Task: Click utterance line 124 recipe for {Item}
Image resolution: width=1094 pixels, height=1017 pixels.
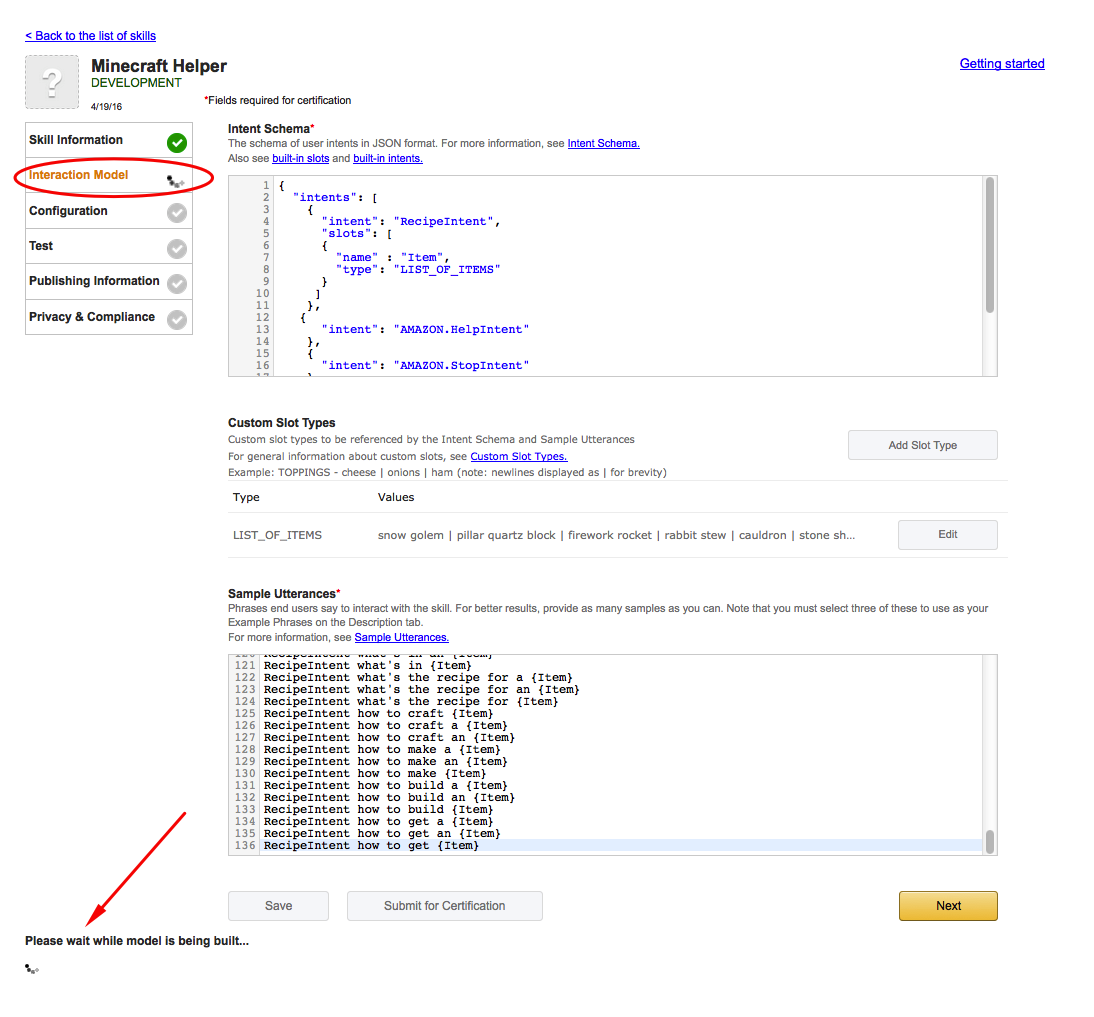Action: click(x=411, y=702)
